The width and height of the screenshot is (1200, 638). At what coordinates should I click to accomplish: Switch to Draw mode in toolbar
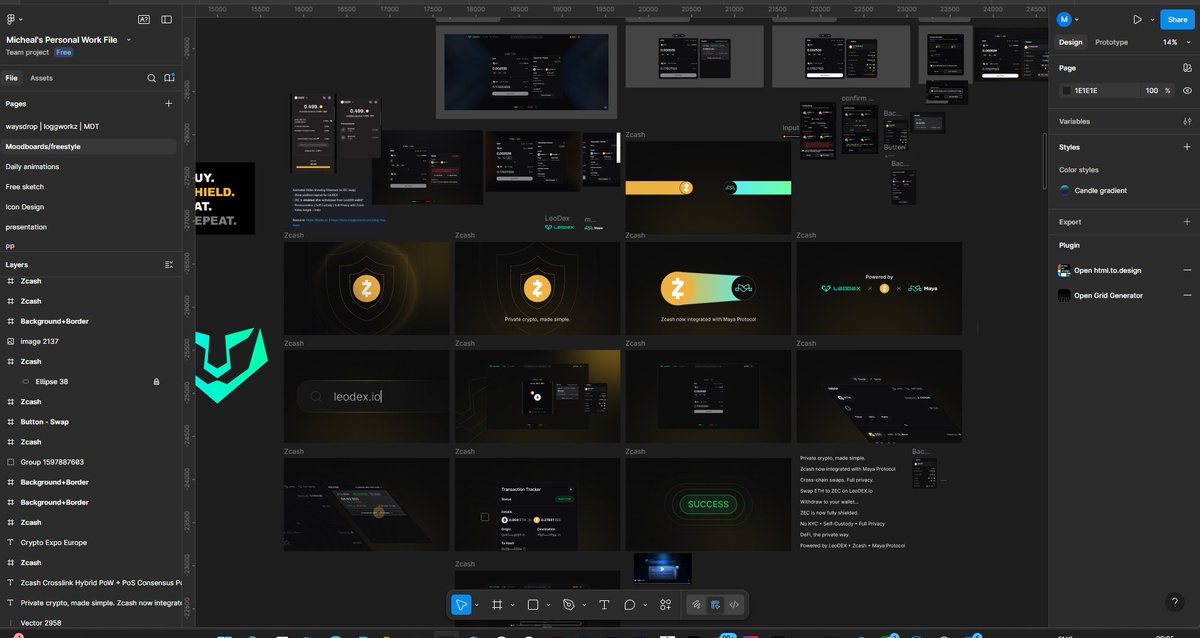(x=697, y=605)
